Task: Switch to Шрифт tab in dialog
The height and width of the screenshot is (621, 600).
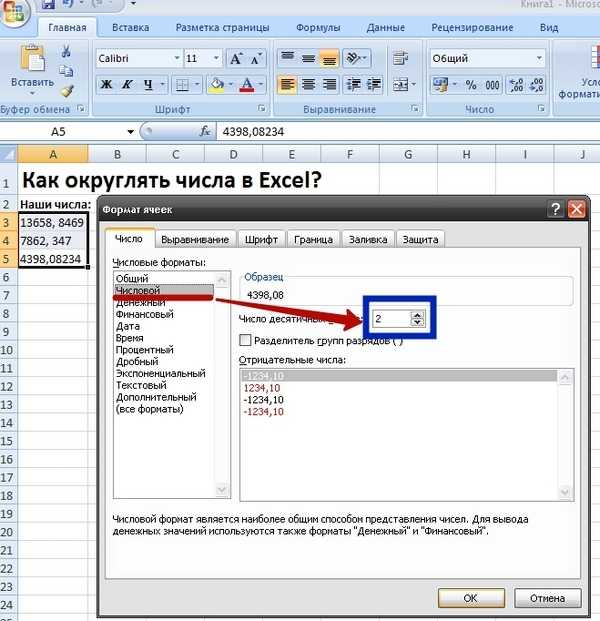Action: coord(261,240)
